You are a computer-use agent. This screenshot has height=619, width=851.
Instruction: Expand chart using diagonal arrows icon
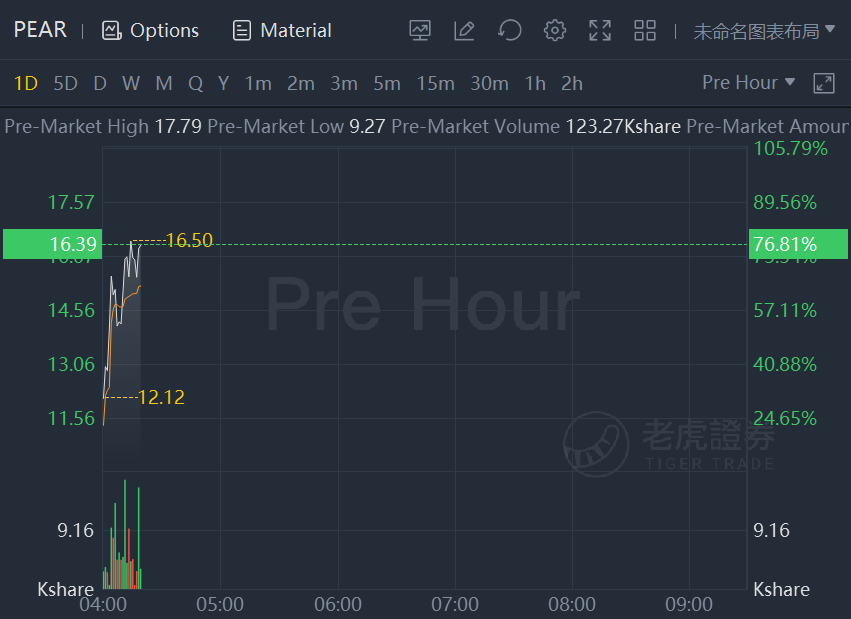[823, 84]
